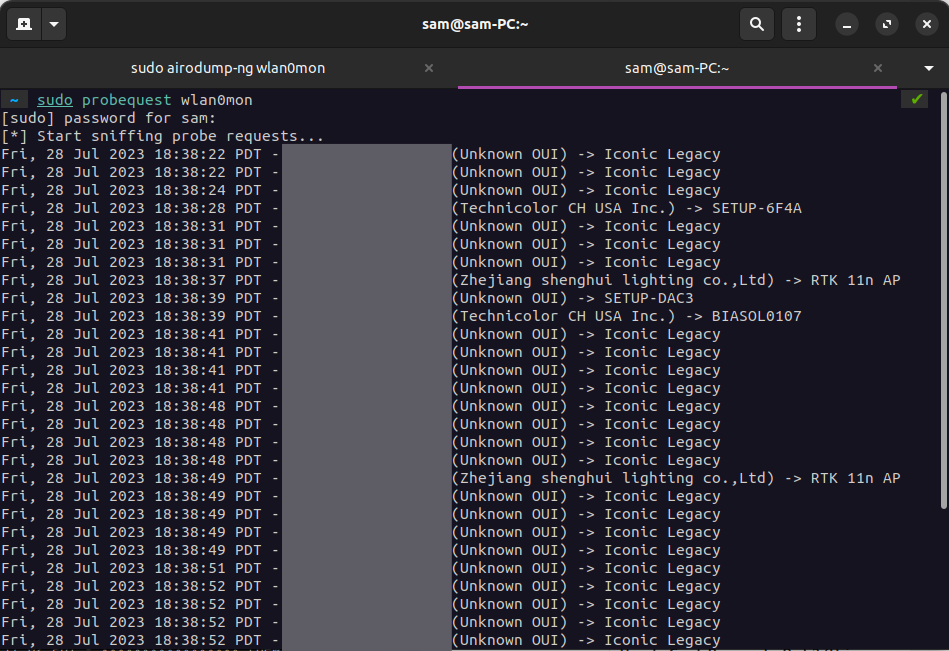
Task: Click the sam@sam-PC:~ window title
Action: (475, 24)
